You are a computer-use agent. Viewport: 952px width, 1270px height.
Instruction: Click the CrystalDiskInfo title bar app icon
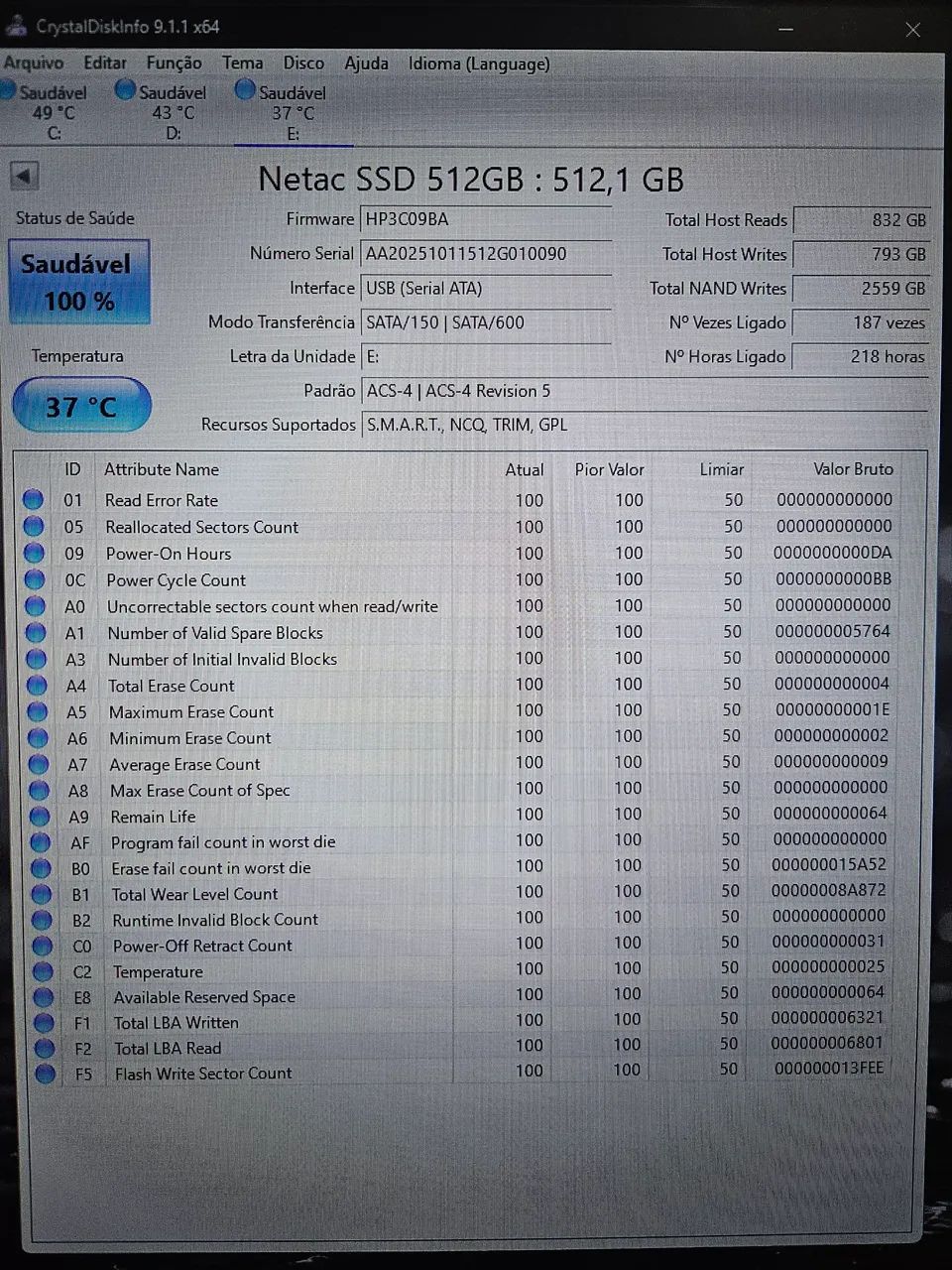[x=15, y=26]
